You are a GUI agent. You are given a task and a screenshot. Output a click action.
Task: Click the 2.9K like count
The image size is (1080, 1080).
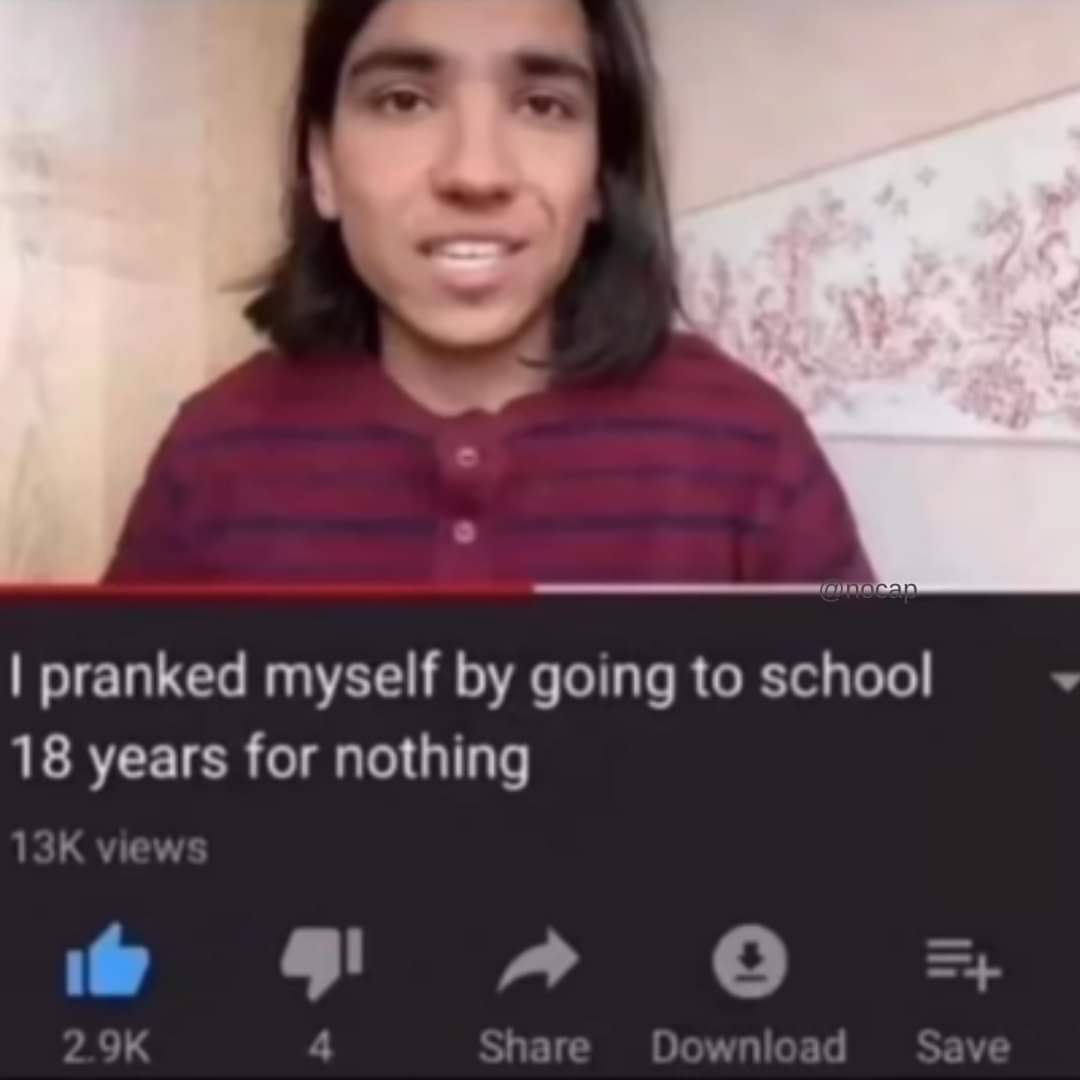107,1047
